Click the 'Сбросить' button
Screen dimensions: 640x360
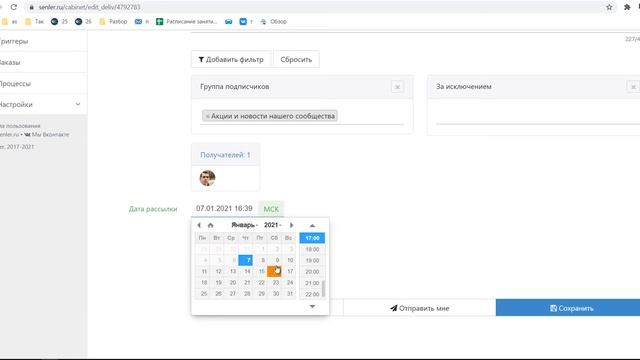tap(296, 60)
